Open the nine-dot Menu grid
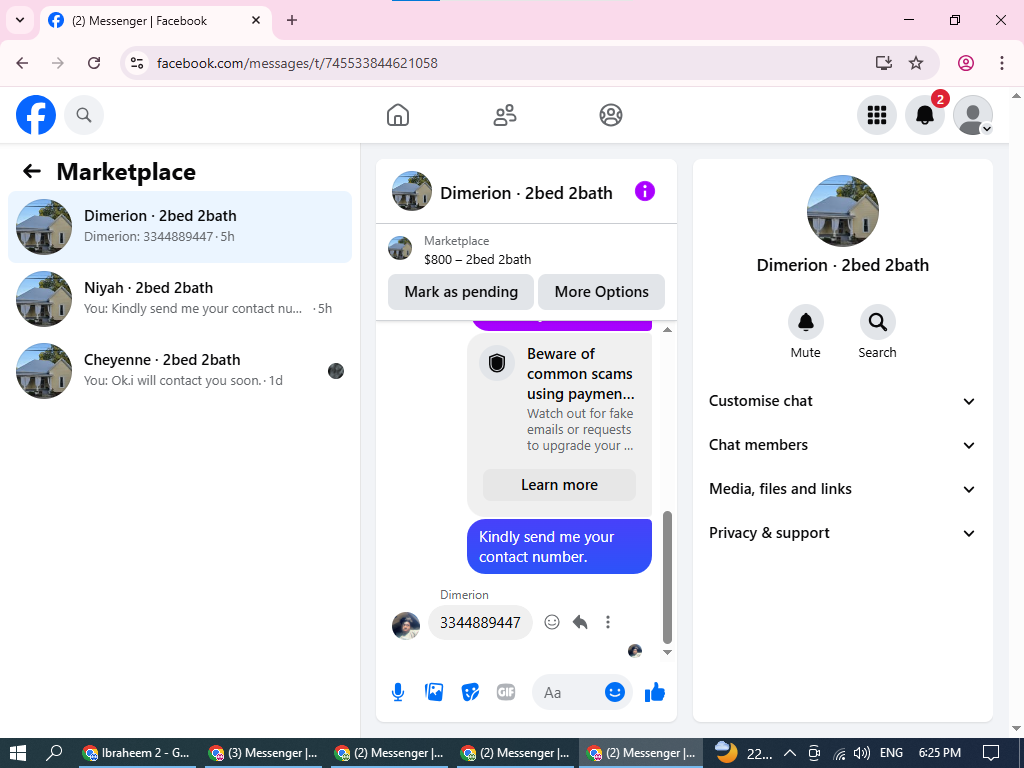This screenshot has width=1024, height=768. tap(876, 115)
